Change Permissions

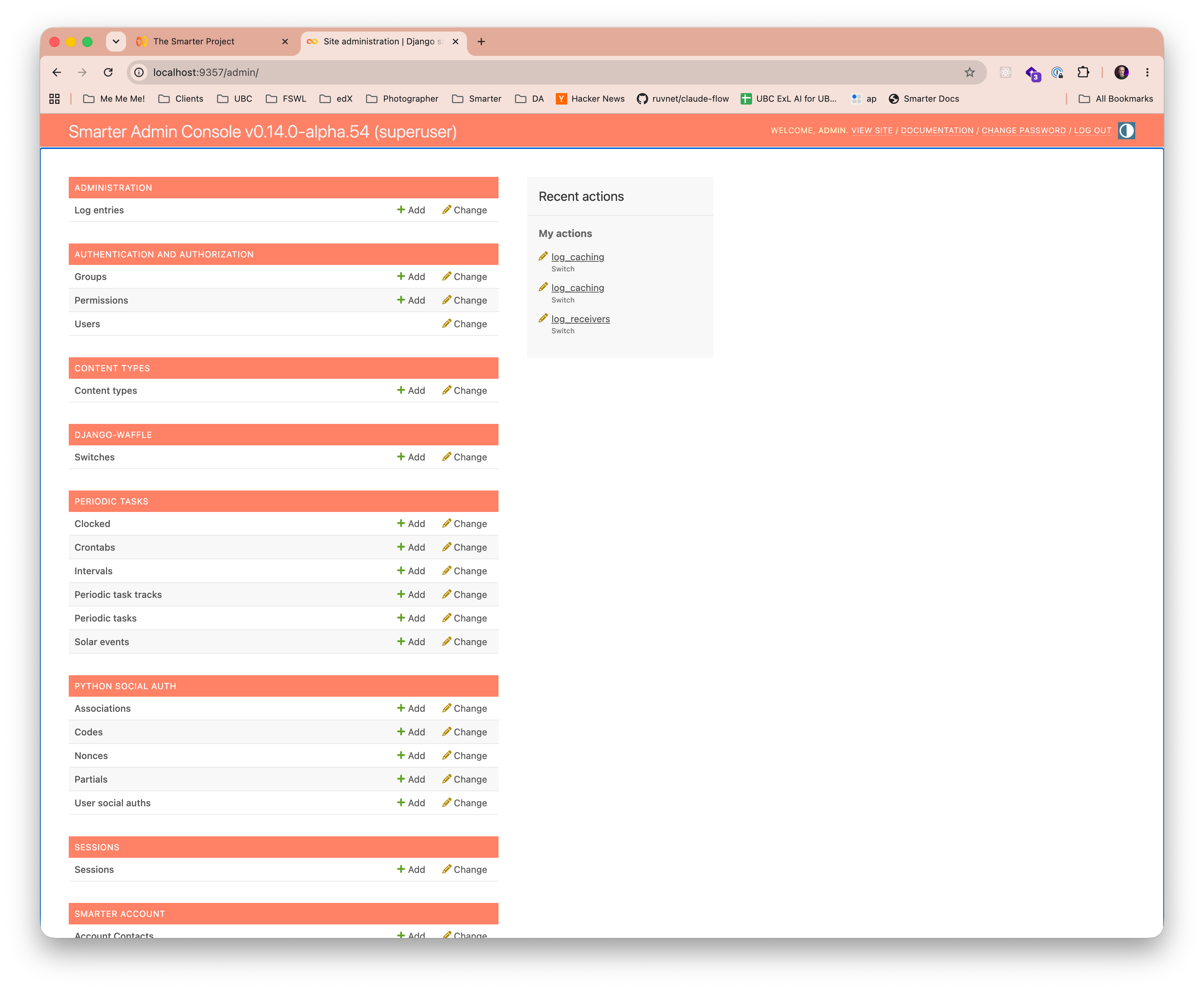(x=465, y=300)
